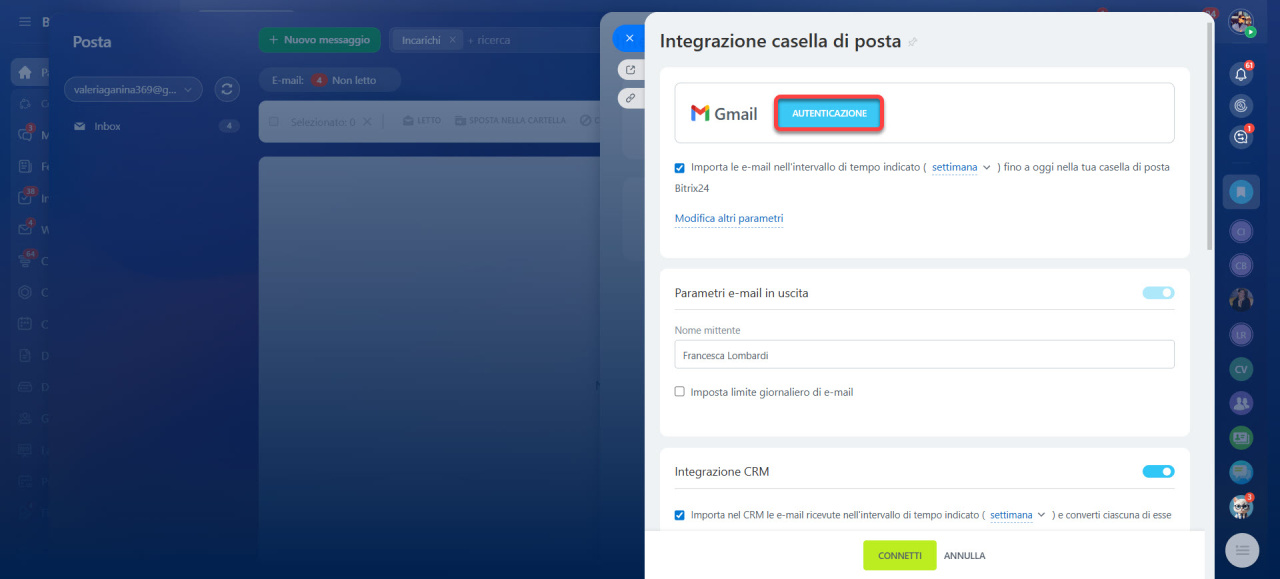1280x579 pixels.
Task: Click the Nome mittente input field
Action: pos(924,355)
